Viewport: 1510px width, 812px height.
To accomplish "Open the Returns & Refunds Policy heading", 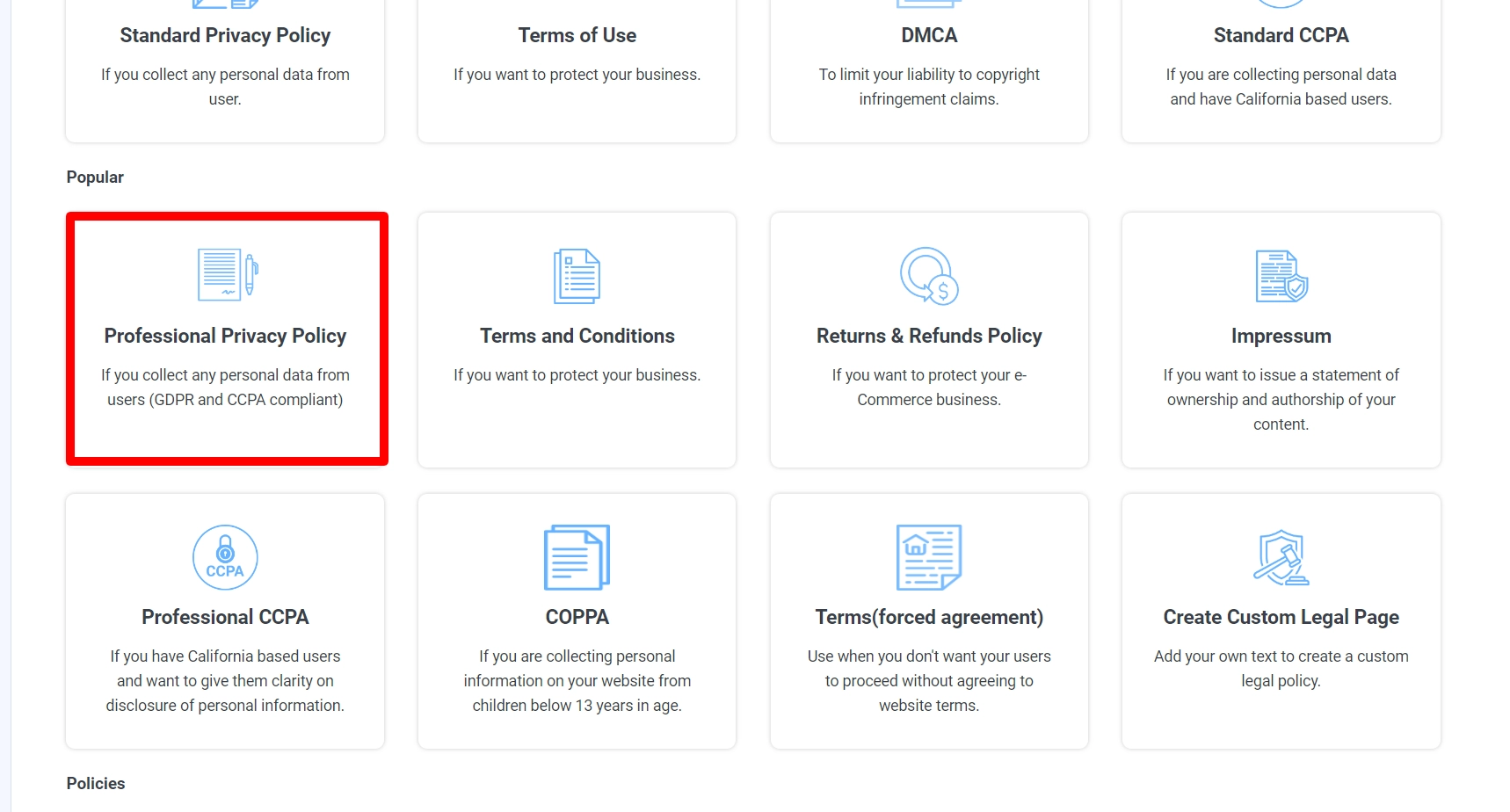I will [x=929, y=336].
